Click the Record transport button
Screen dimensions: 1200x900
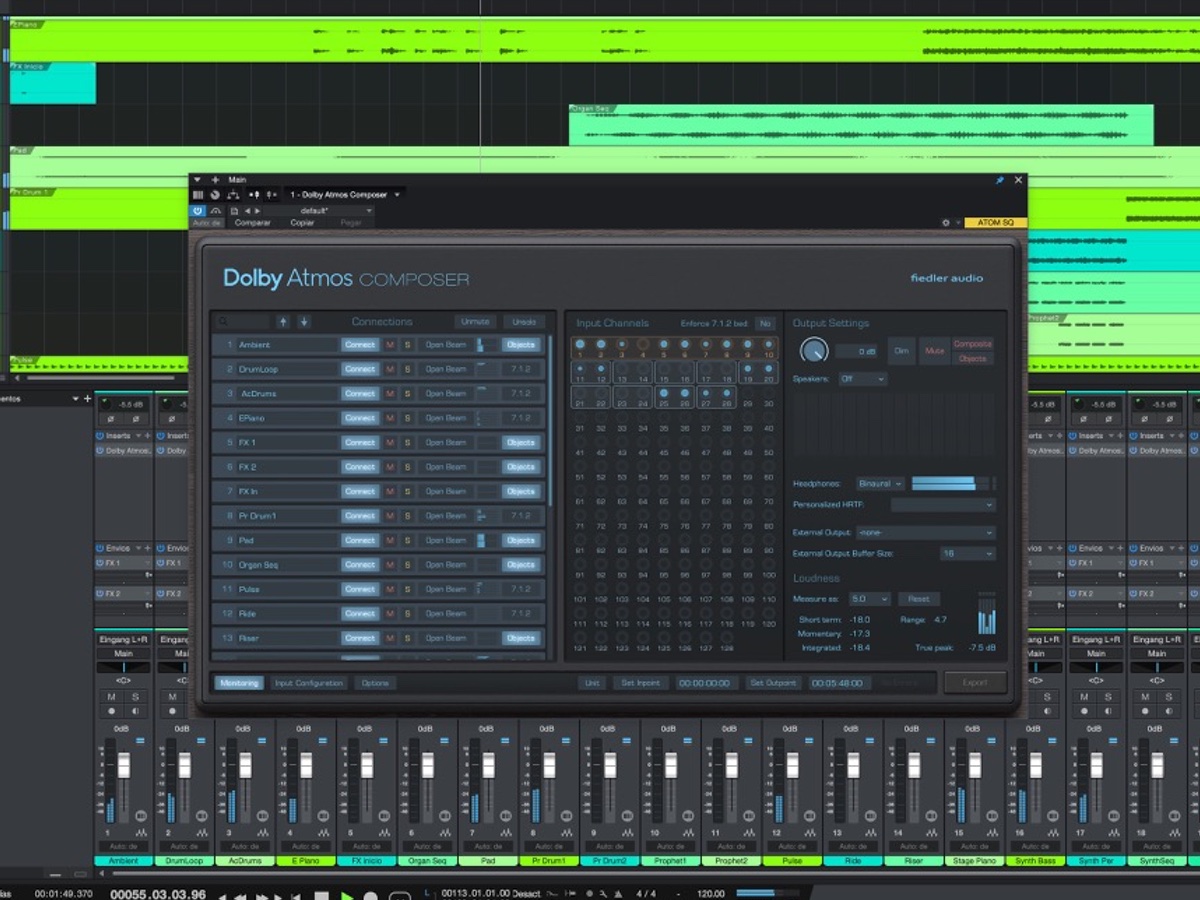[x=371, y=895]
